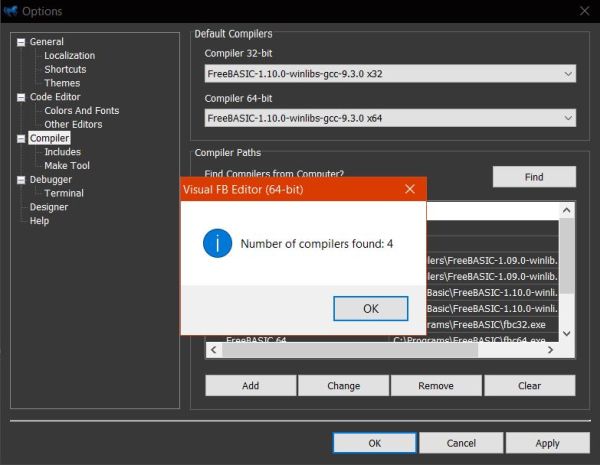Viewport: 600px width, 465px height.
Task: Click Remove under the compiler paths list
Action: click(436, 385)
